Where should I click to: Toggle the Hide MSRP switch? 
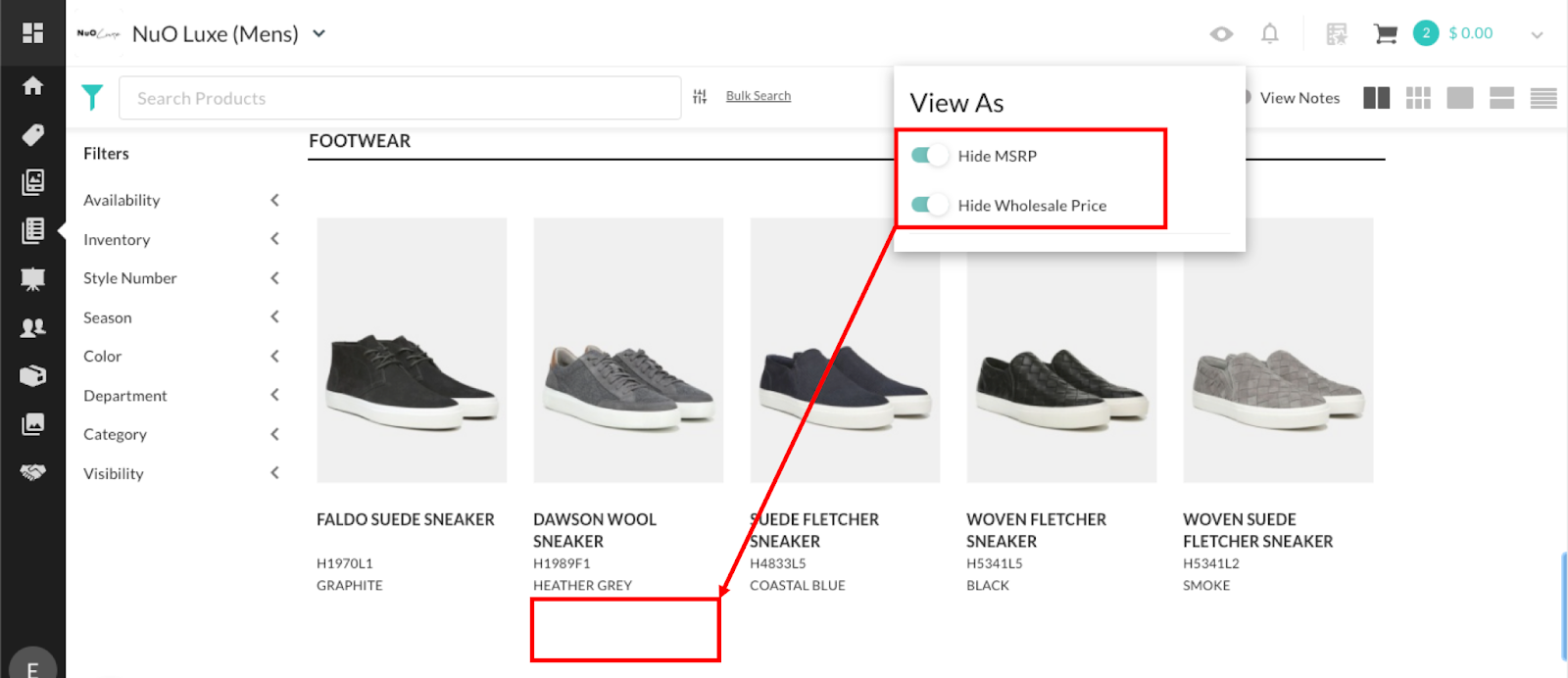(x=929, y=156)
